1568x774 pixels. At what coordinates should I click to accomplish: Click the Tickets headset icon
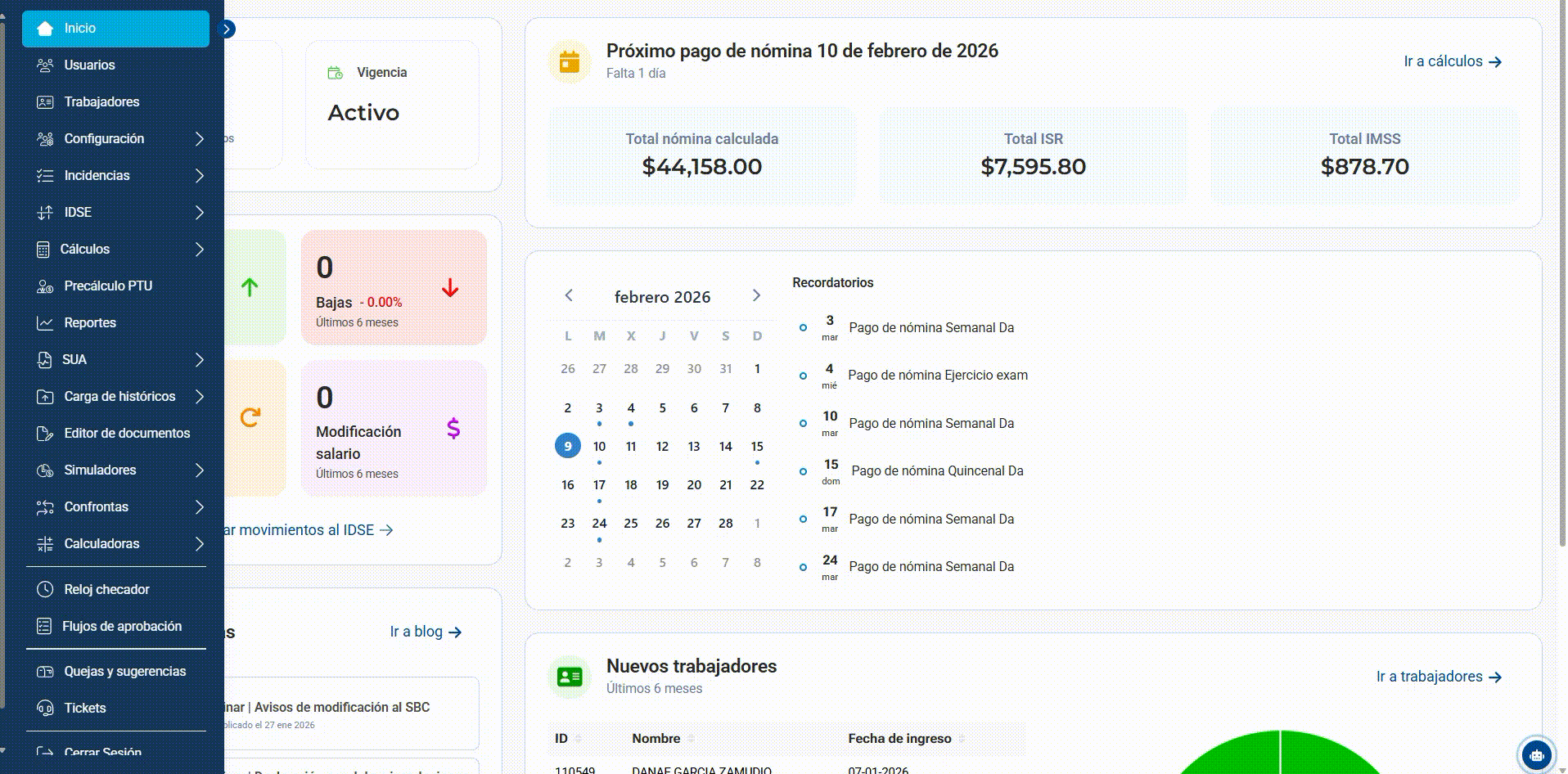tap(45, 709)
